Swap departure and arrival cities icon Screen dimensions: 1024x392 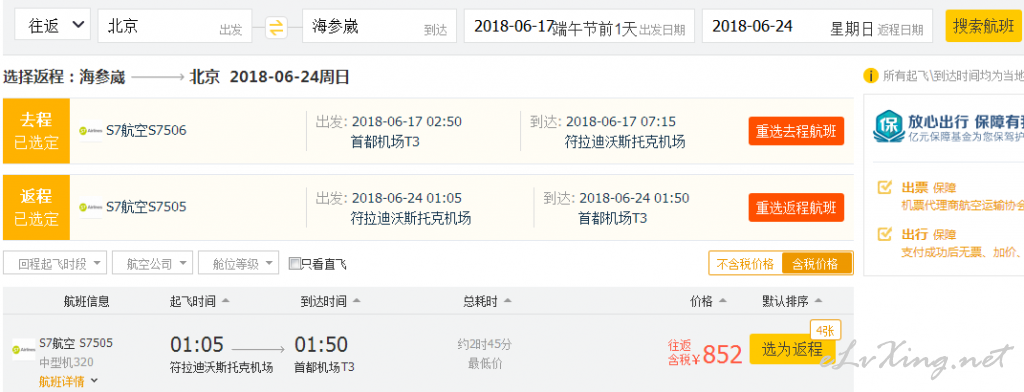pyautogui.click(x=277, y=27)
